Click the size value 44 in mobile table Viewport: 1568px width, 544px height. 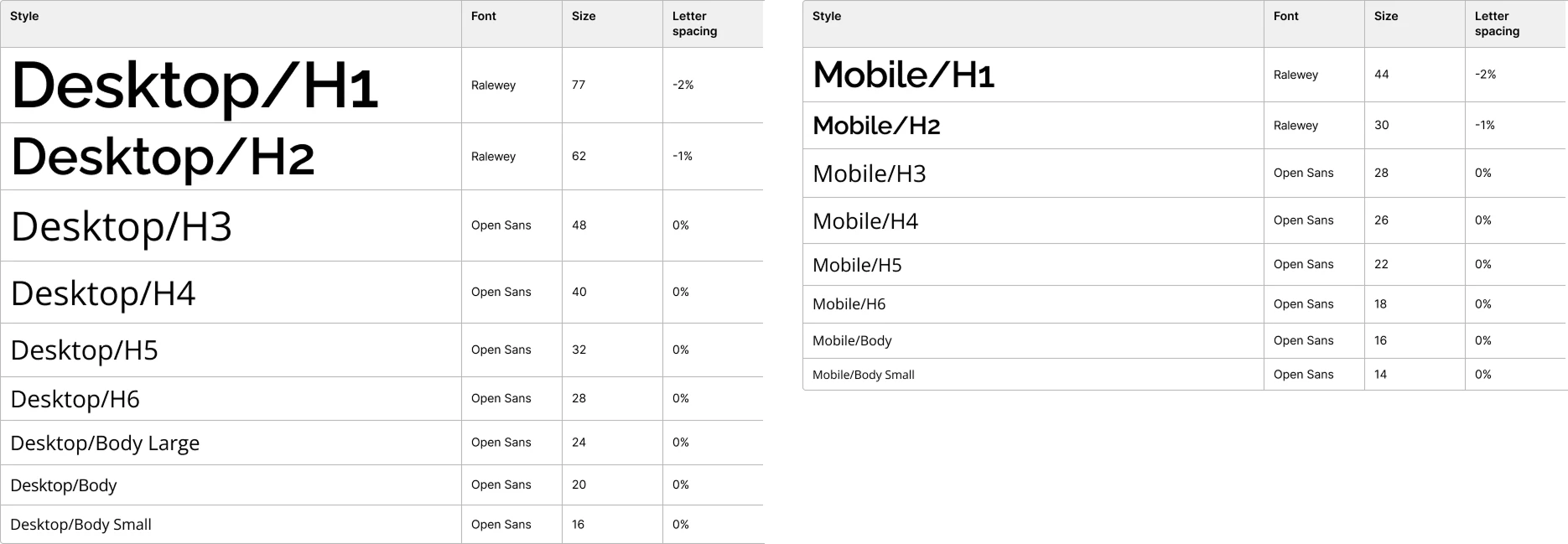1381,75
